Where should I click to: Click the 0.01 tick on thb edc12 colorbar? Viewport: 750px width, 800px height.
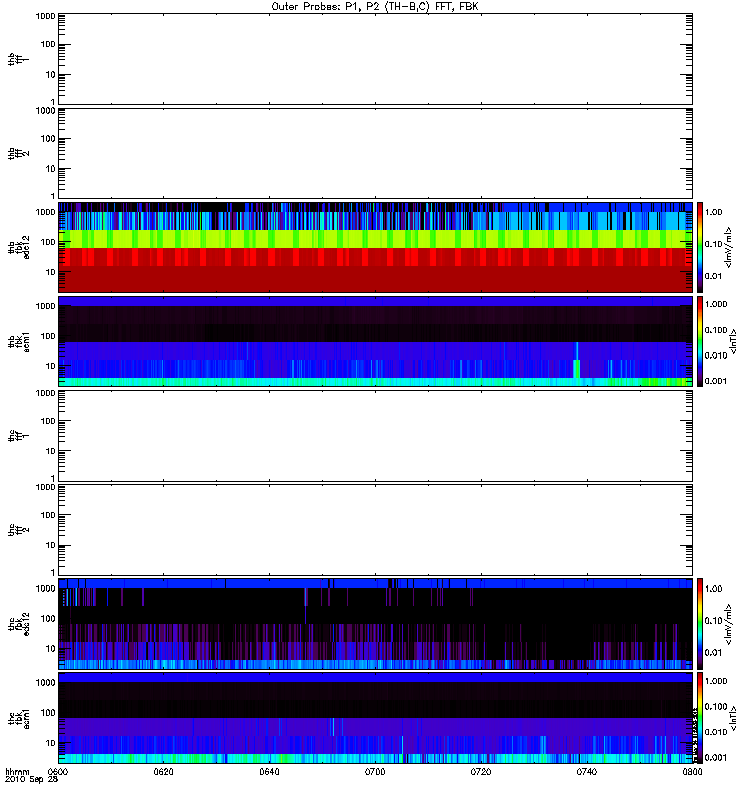pyautogui.click(x=713, y=276)
